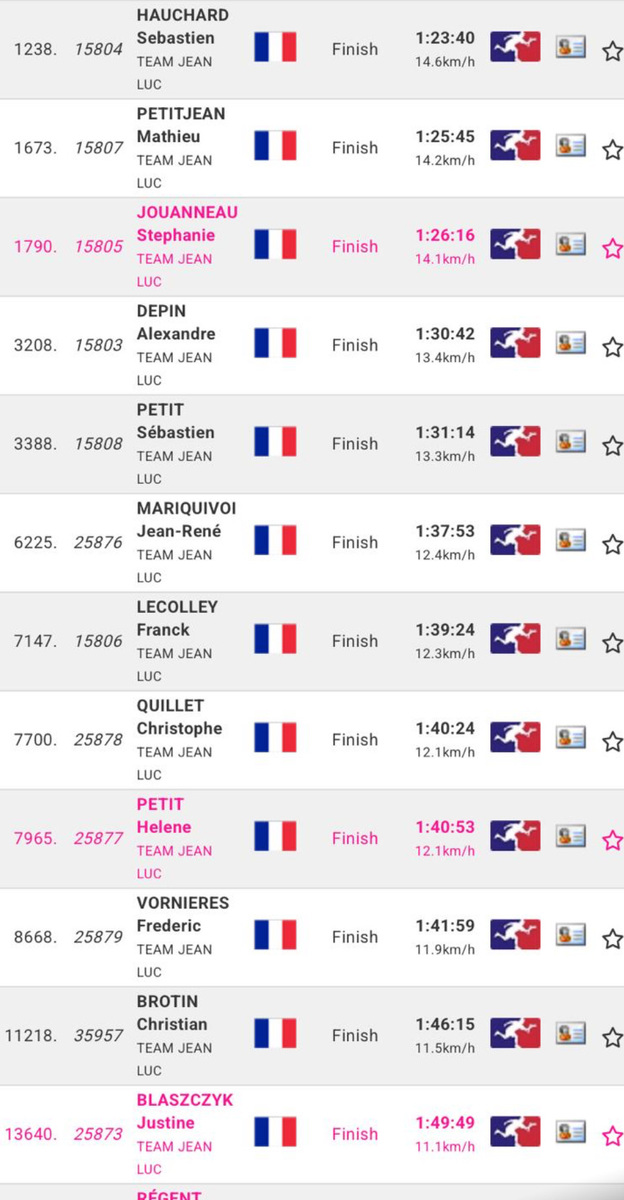Toggle the favorite star for LECOLLEY Franck
Screen dimensions: 624x1200
[612, 643]
